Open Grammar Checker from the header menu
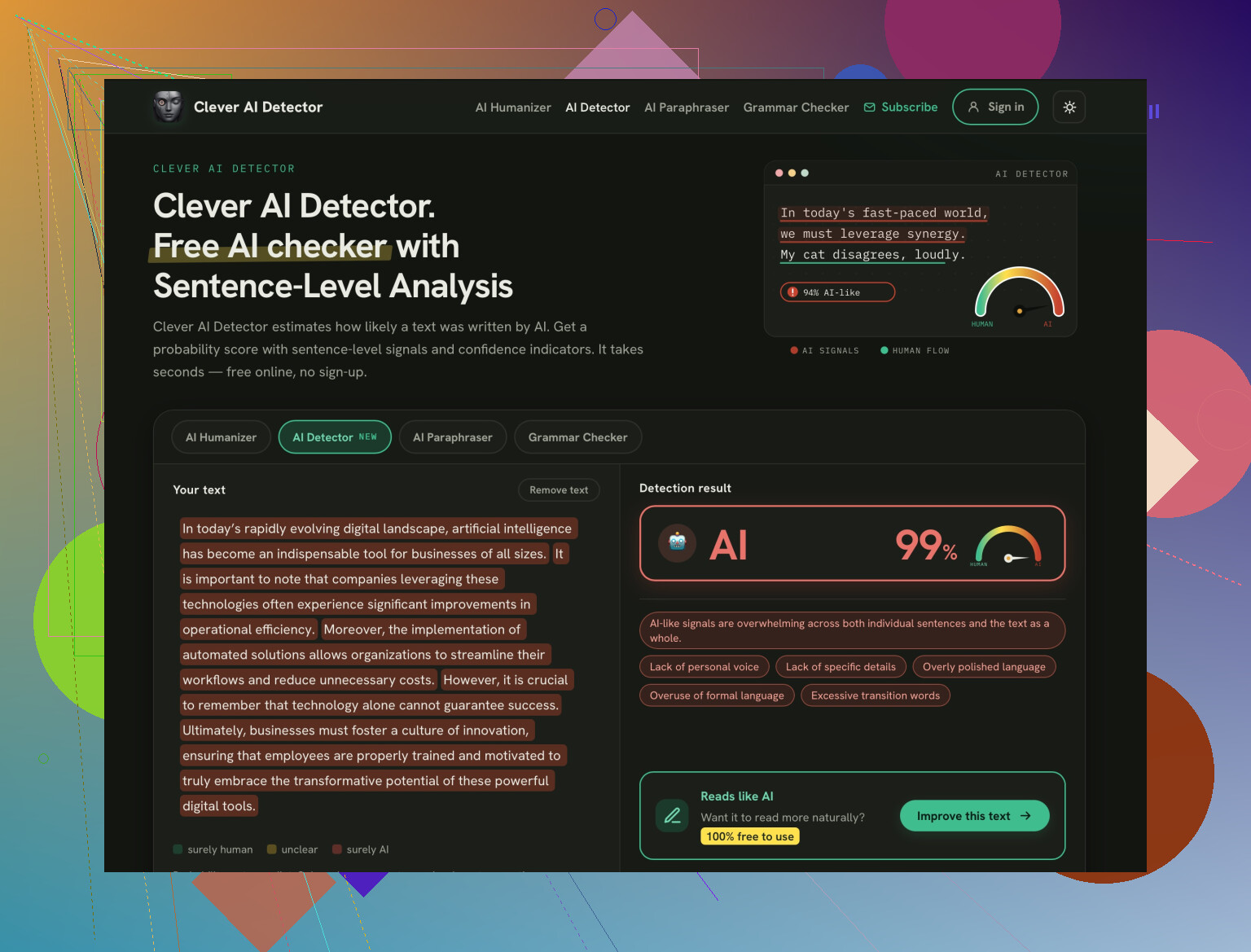The width and height of the screenshot is (1251, 952). 796,107
